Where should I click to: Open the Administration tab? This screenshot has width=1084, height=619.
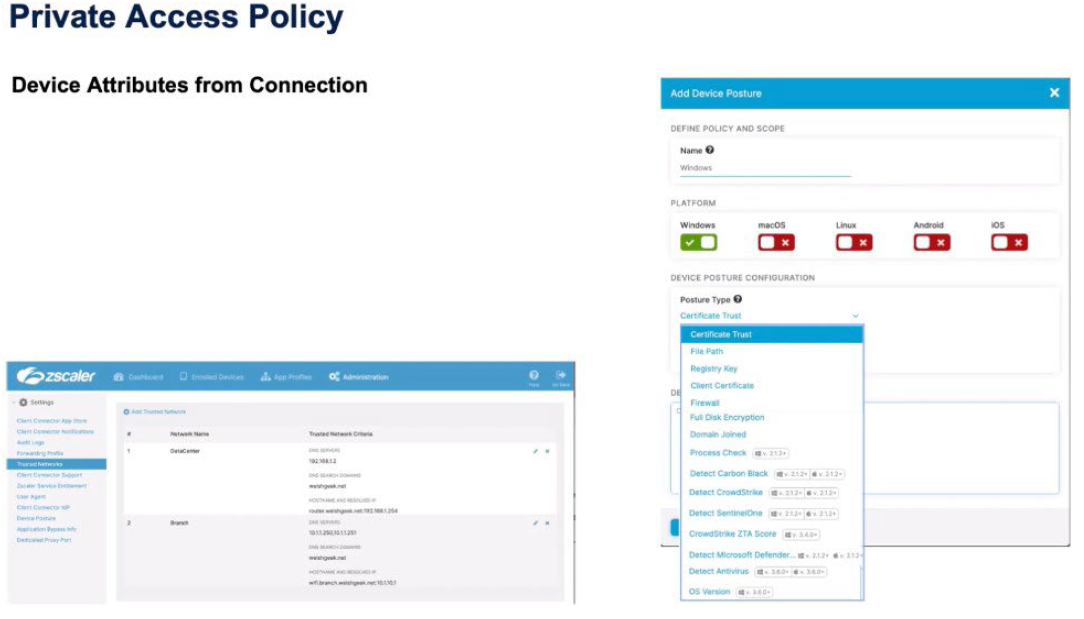pos(358,377)
